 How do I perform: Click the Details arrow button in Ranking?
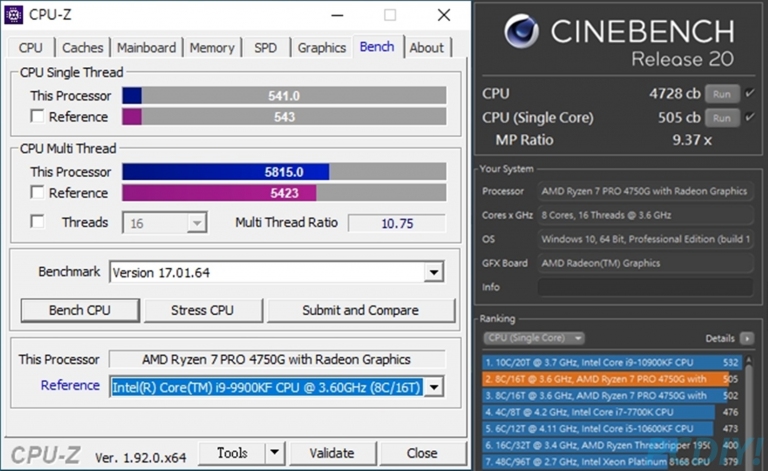click(747, 338)
